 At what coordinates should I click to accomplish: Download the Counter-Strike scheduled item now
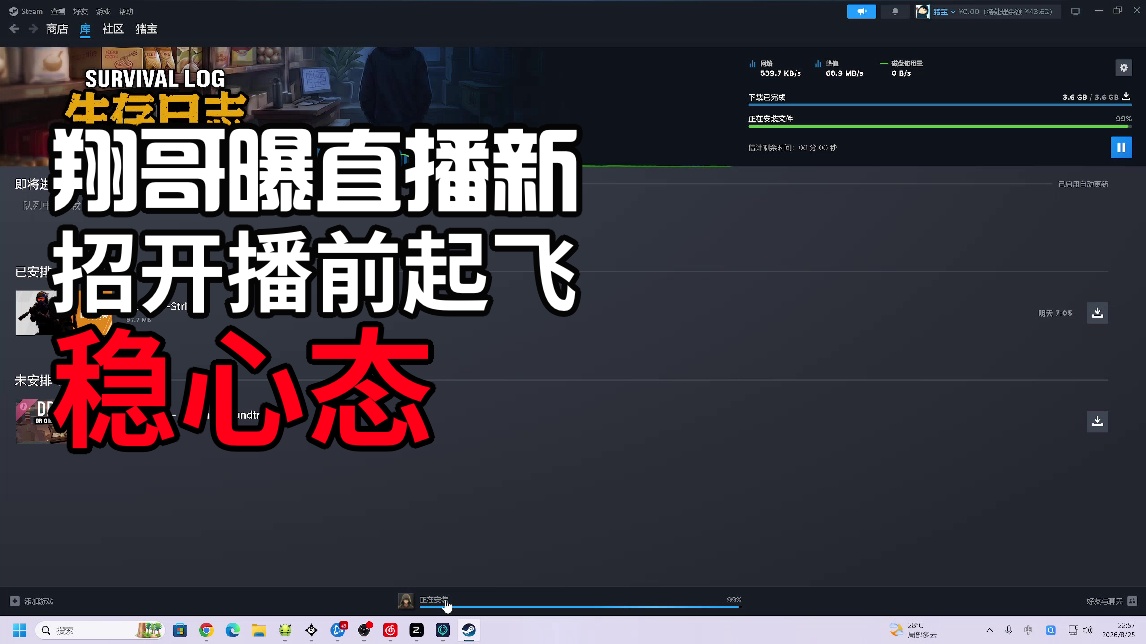pos(1097,313)
